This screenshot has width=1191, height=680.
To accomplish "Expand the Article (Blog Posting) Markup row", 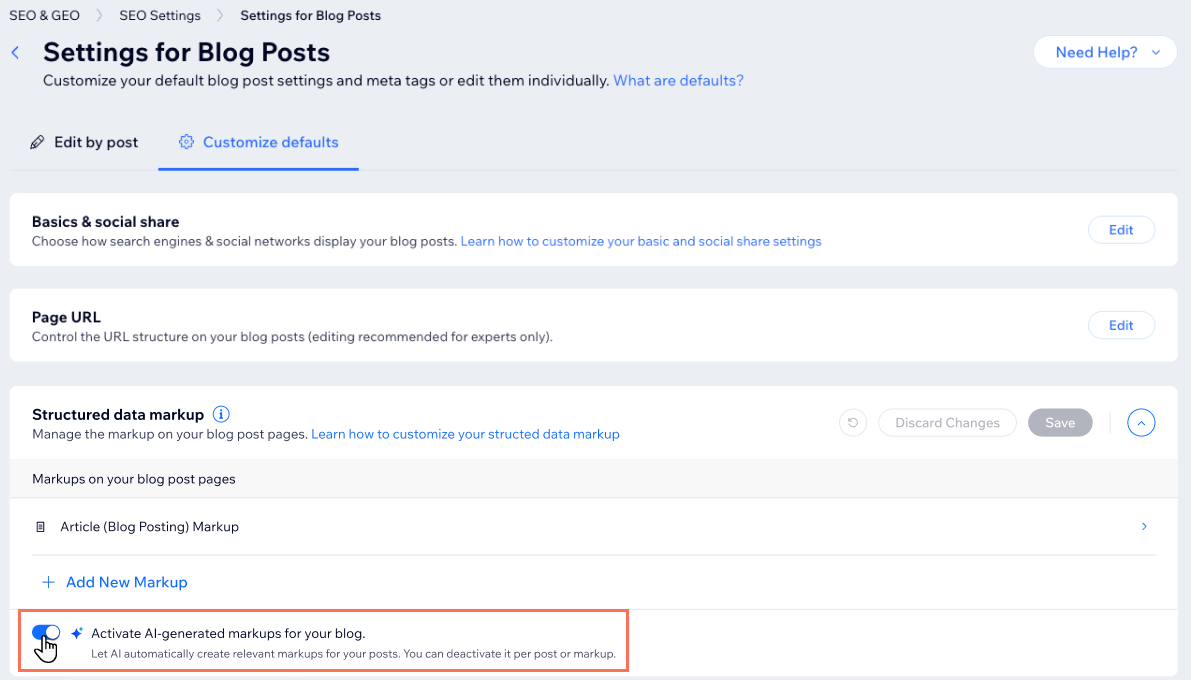I will pyautogui.click(x=1144, y=525).
